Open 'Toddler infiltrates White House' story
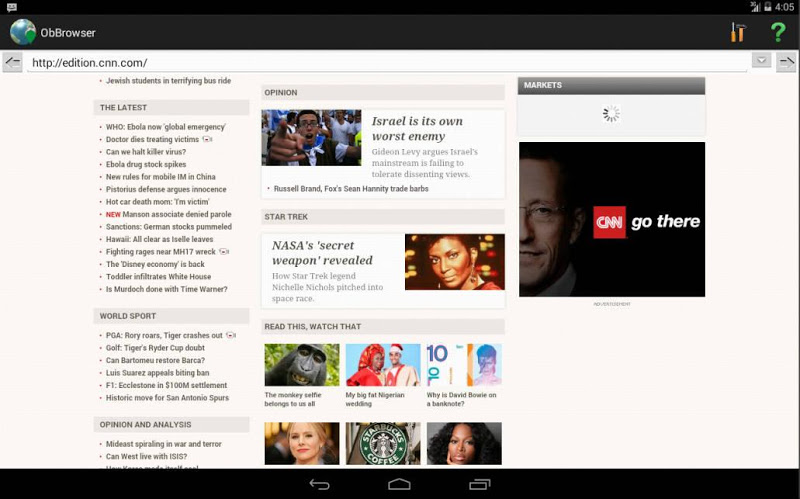 click(159, 277)
